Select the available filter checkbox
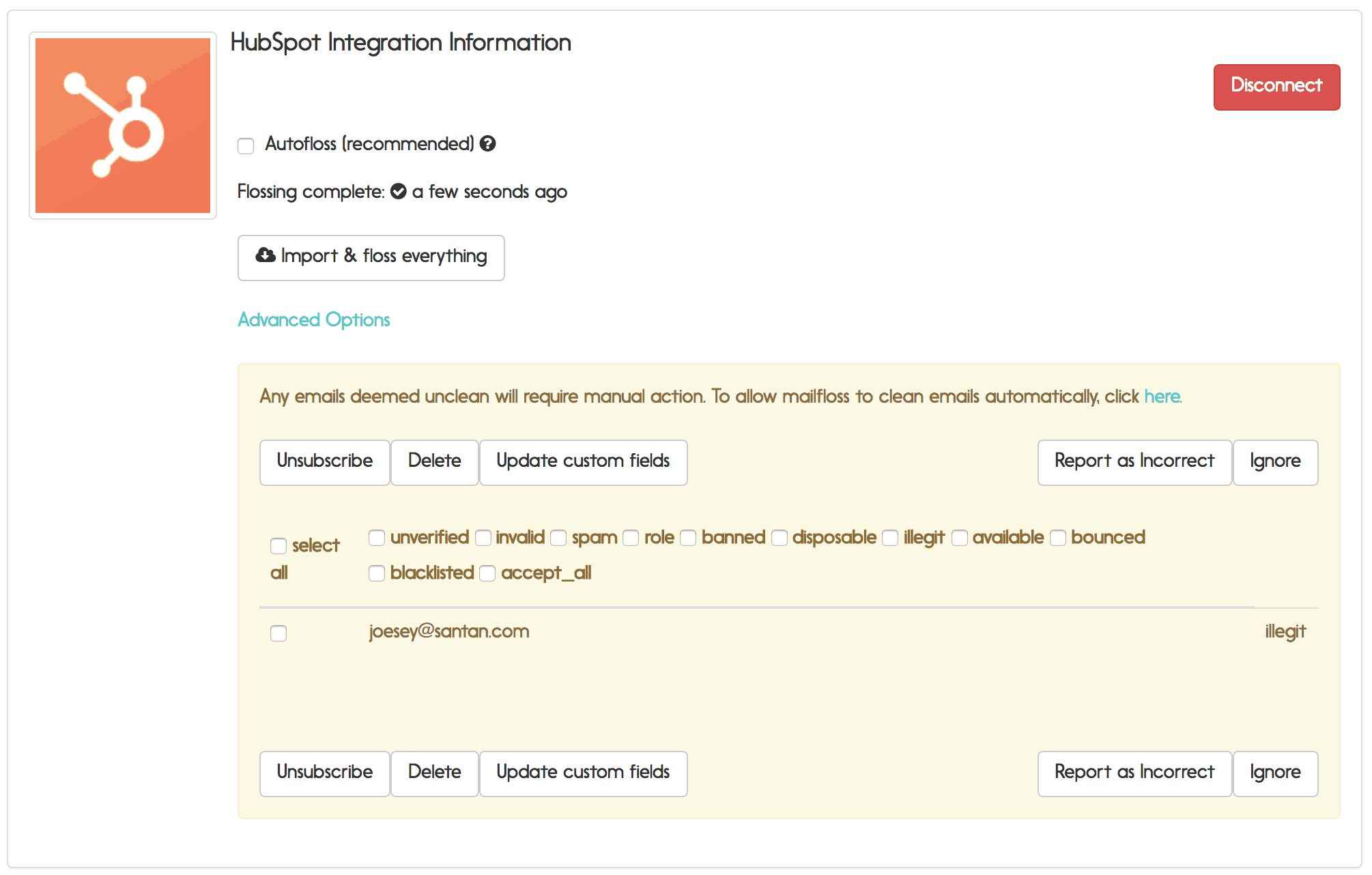 (960, 538)
